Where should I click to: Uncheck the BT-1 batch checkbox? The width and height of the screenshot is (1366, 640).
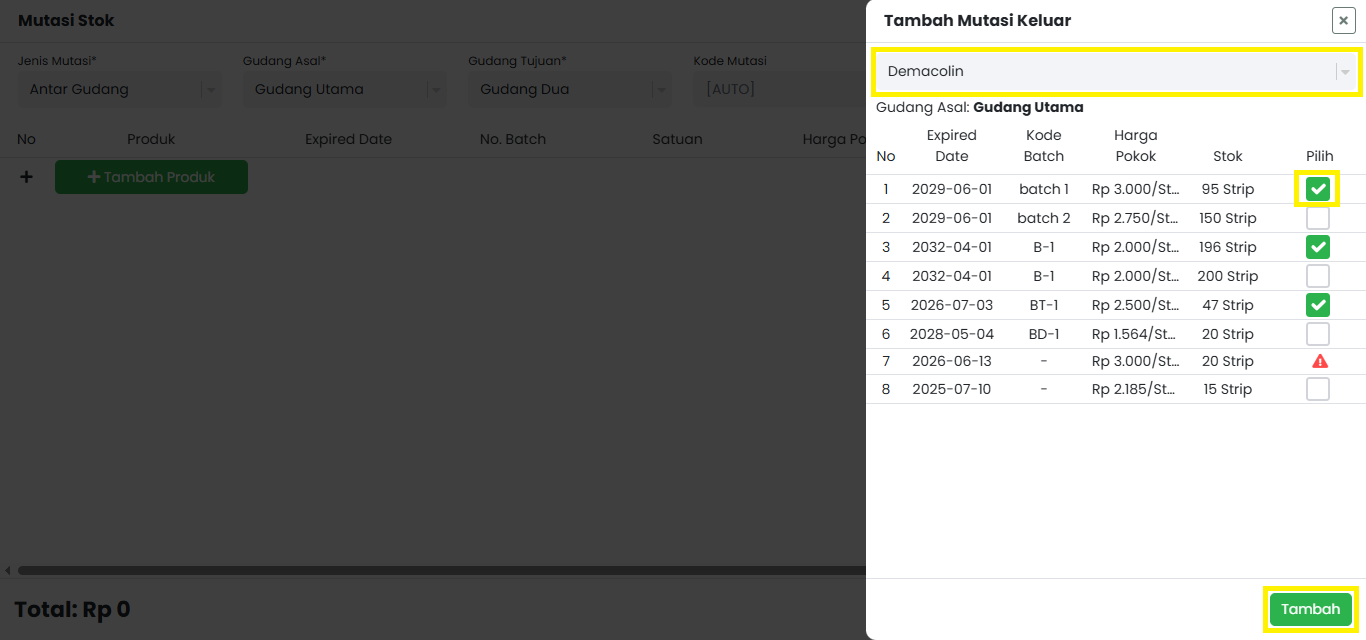[x=1318, y=305]
